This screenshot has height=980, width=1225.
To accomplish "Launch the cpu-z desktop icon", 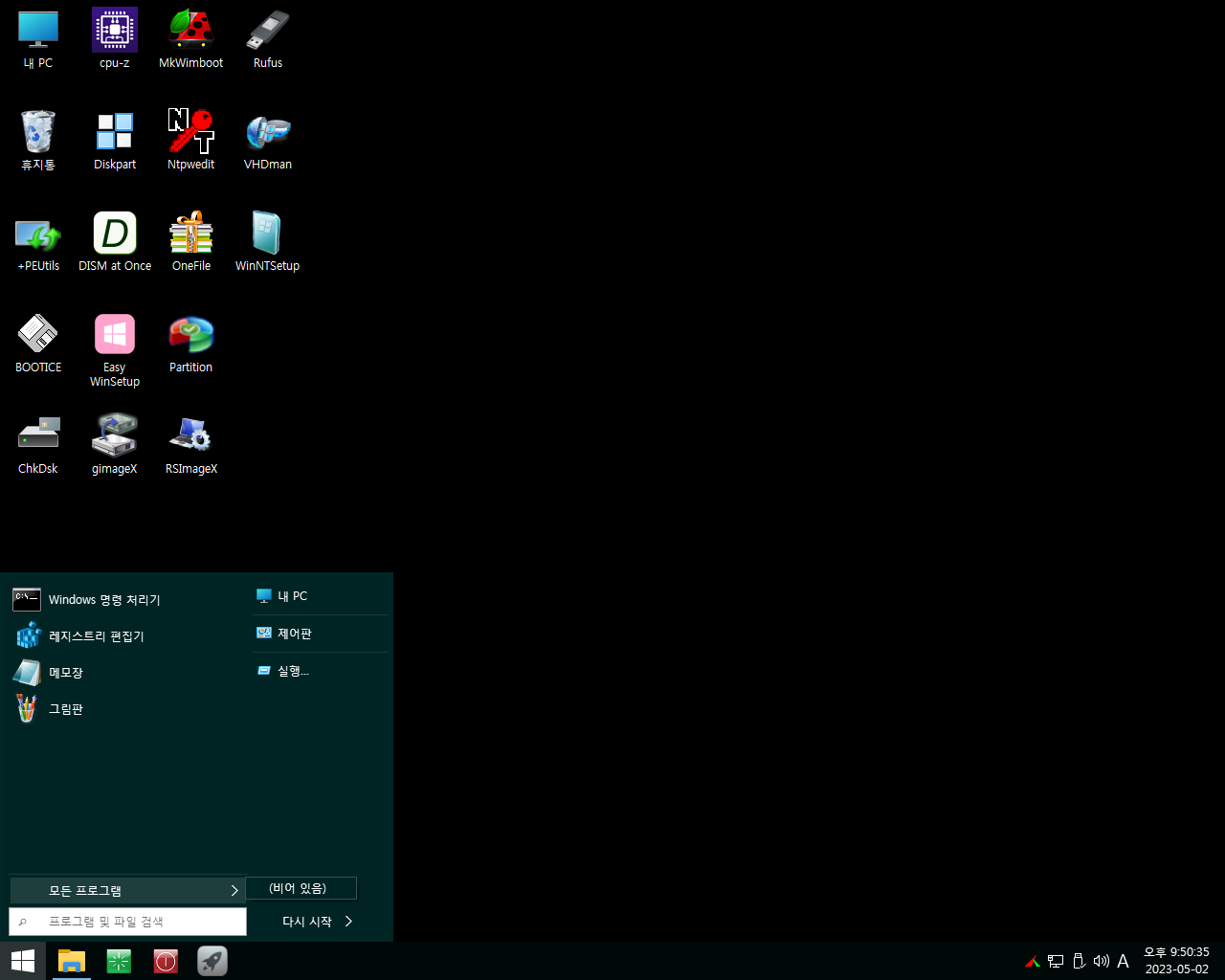I will tap(115, 39).
